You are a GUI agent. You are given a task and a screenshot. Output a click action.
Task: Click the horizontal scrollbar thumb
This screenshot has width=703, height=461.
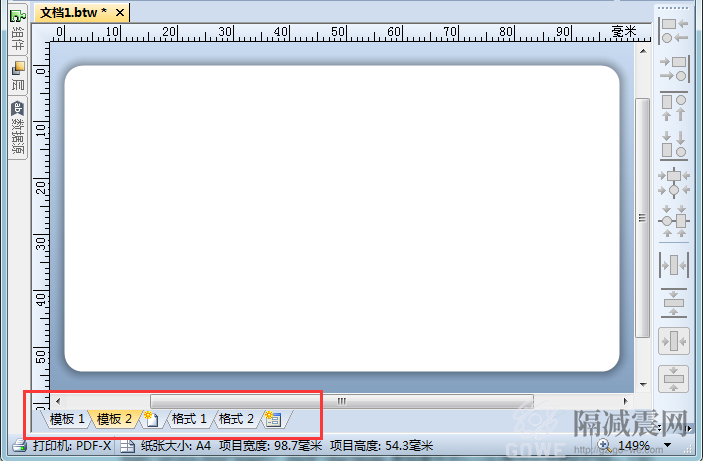[340, 401]
